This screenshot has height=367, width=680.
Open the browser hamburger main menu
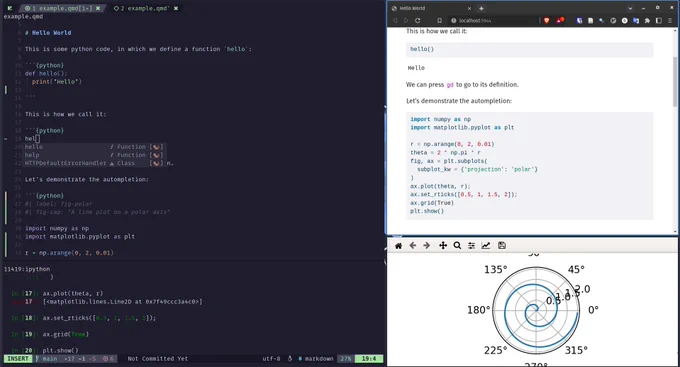(x=670, y=20)
